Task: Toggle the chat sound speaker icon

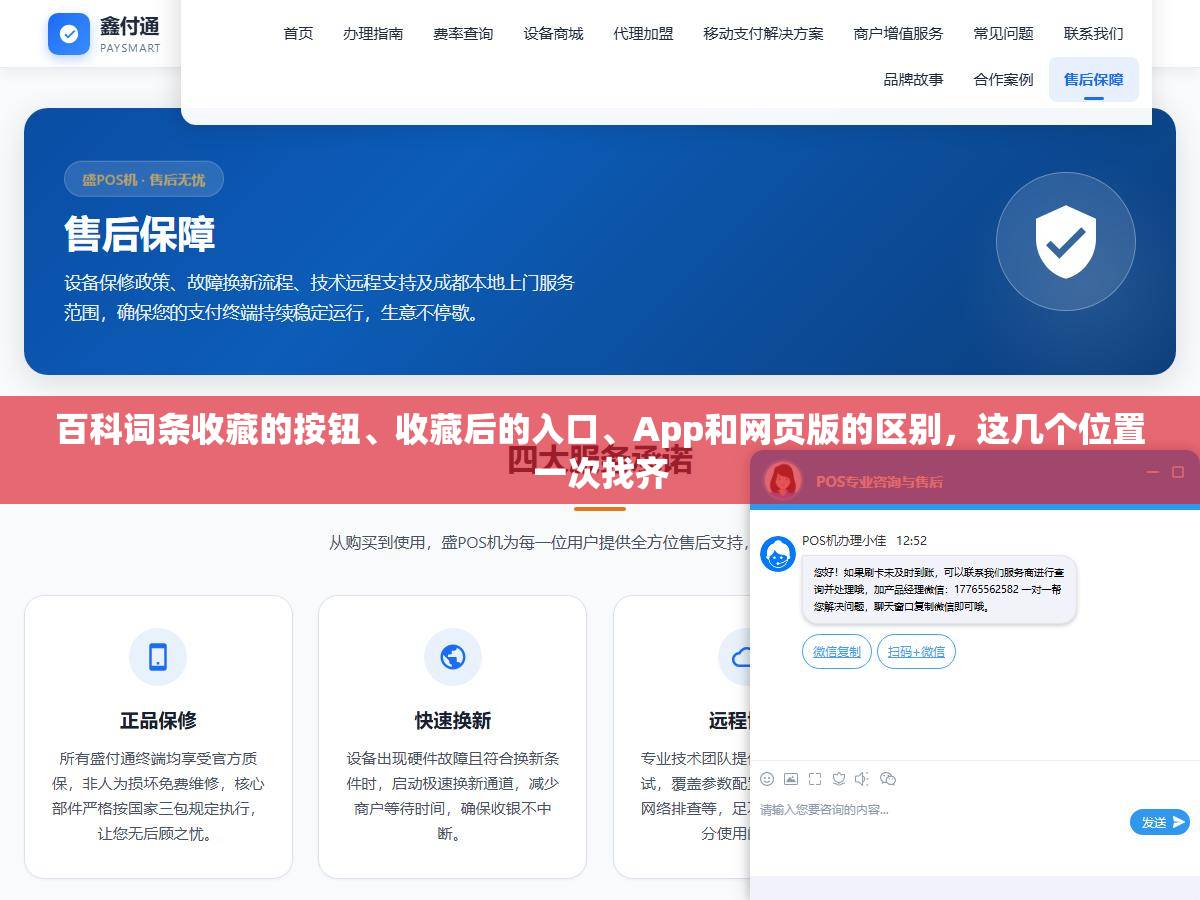Action: coord(863,779)
